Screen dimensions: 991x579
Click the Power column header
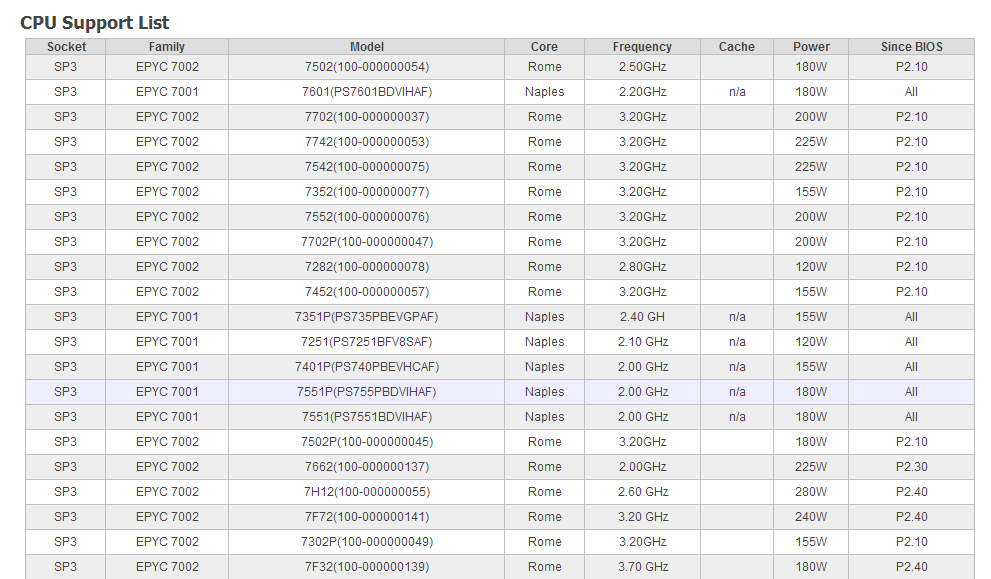[x=811, y=47]
